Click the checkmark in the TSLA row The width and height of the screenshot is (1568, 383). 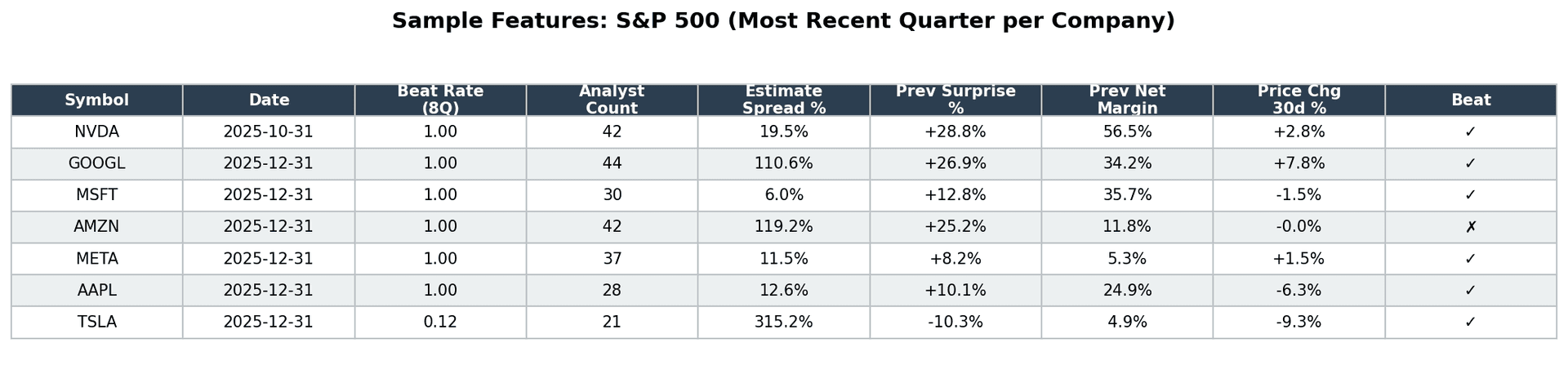(x=1470, y=323)
